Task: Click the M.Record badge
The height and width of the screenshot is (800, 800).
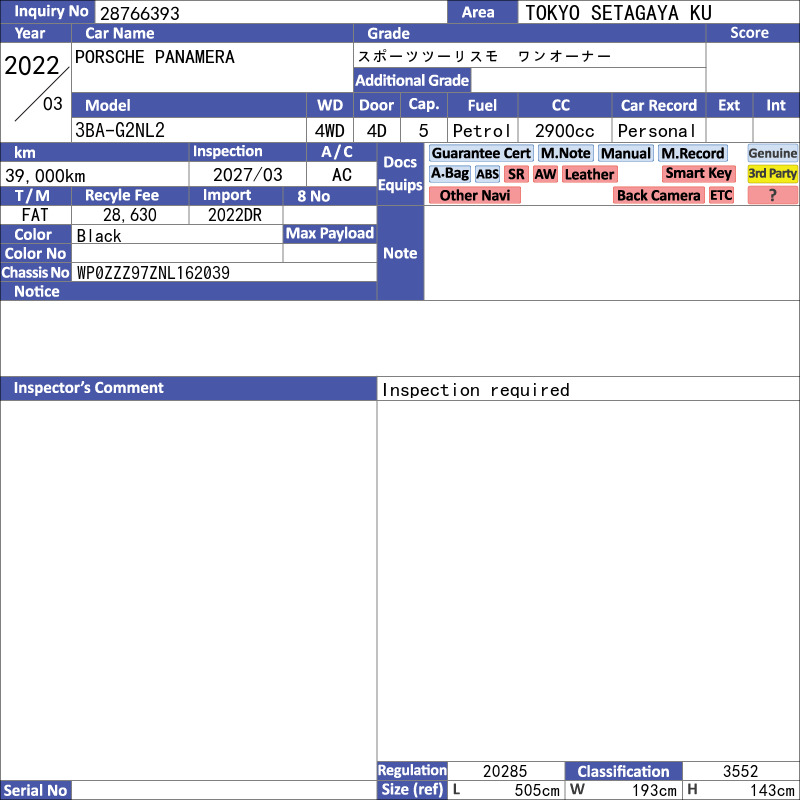Action: click(693, 153)
